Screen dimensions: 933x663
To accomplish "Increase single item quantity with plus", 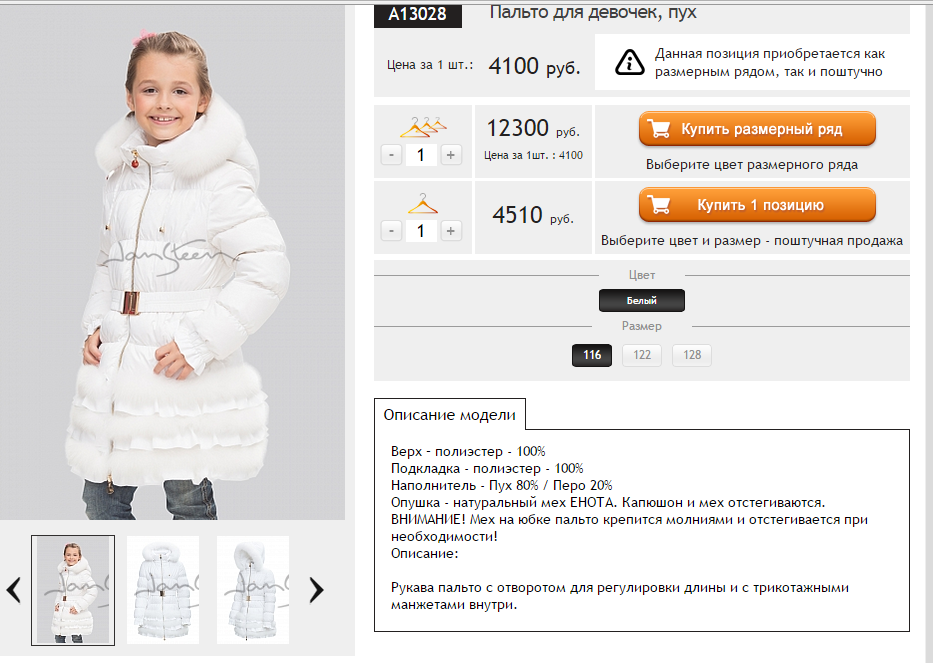I will 450,231.
